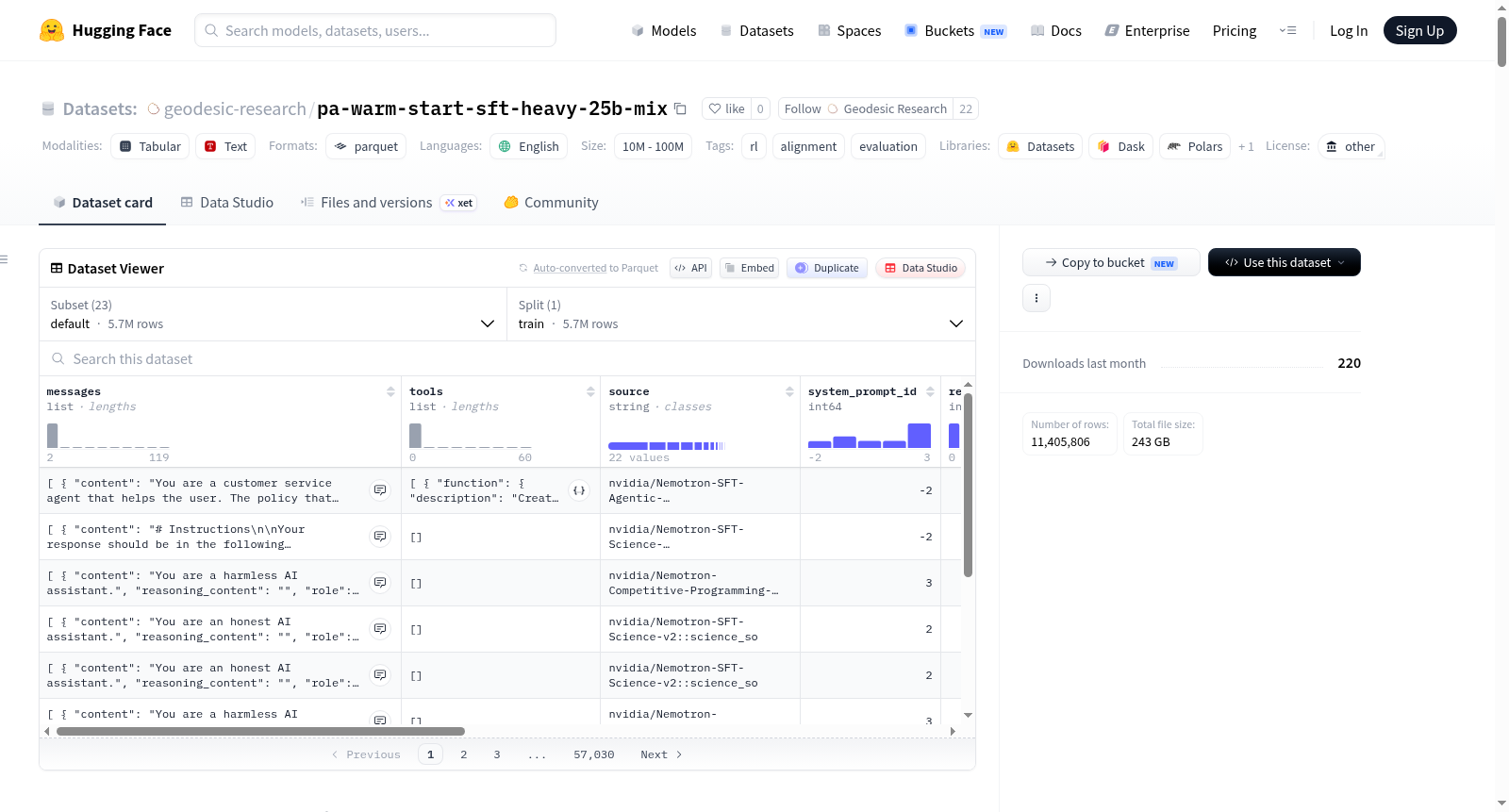This screenshot has width=1509, height=812.
Task: Switch to the Dataset card tab
Action: point(103,203)
